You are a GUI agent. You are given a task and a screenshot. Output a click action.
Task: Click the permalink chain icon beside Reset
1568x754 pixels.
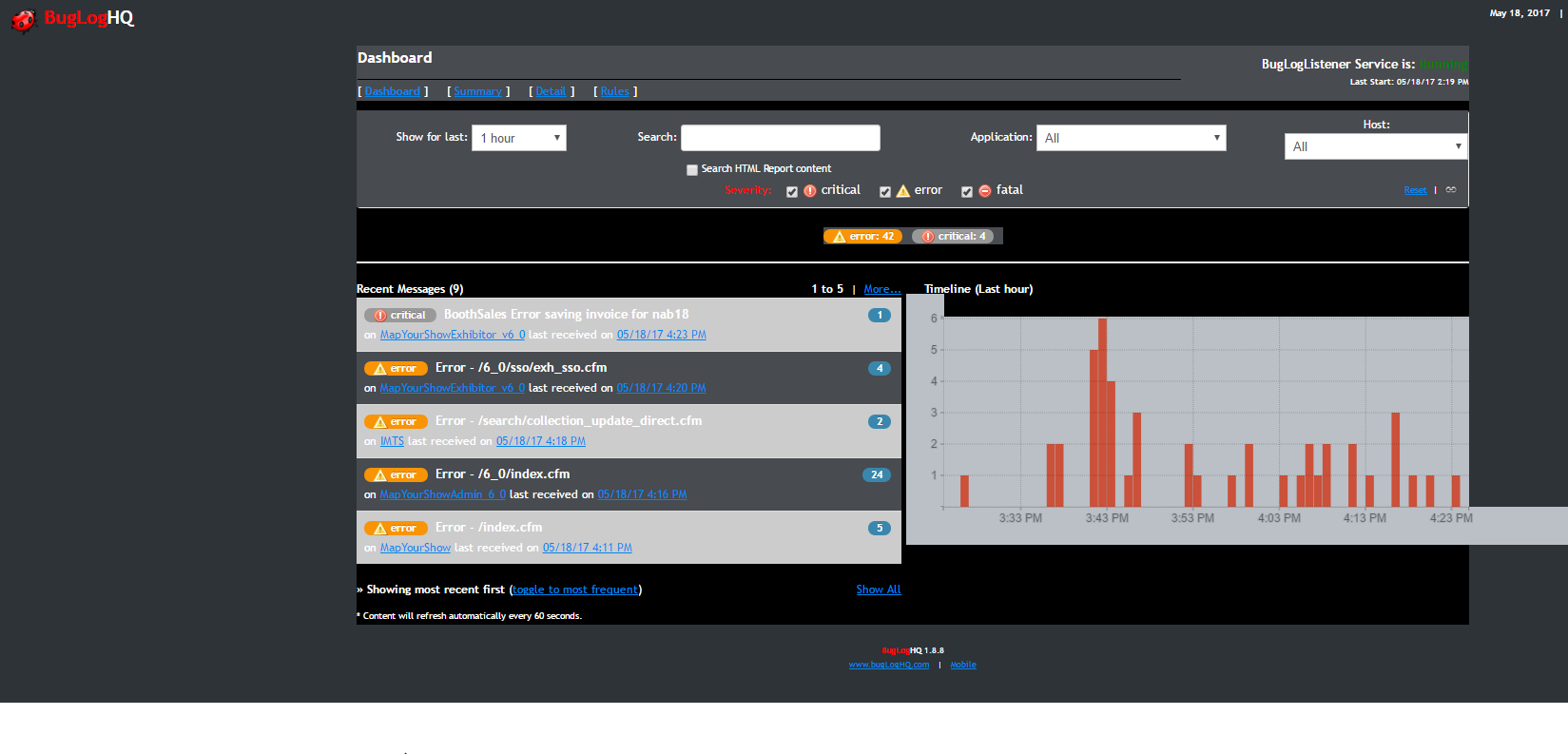[1451, 190]
